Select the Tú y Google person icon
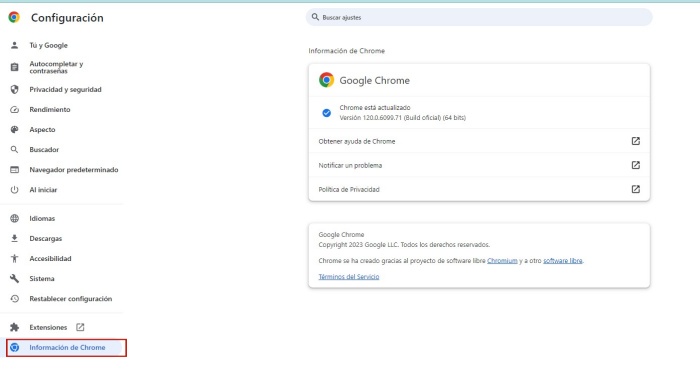 point(15,45)
